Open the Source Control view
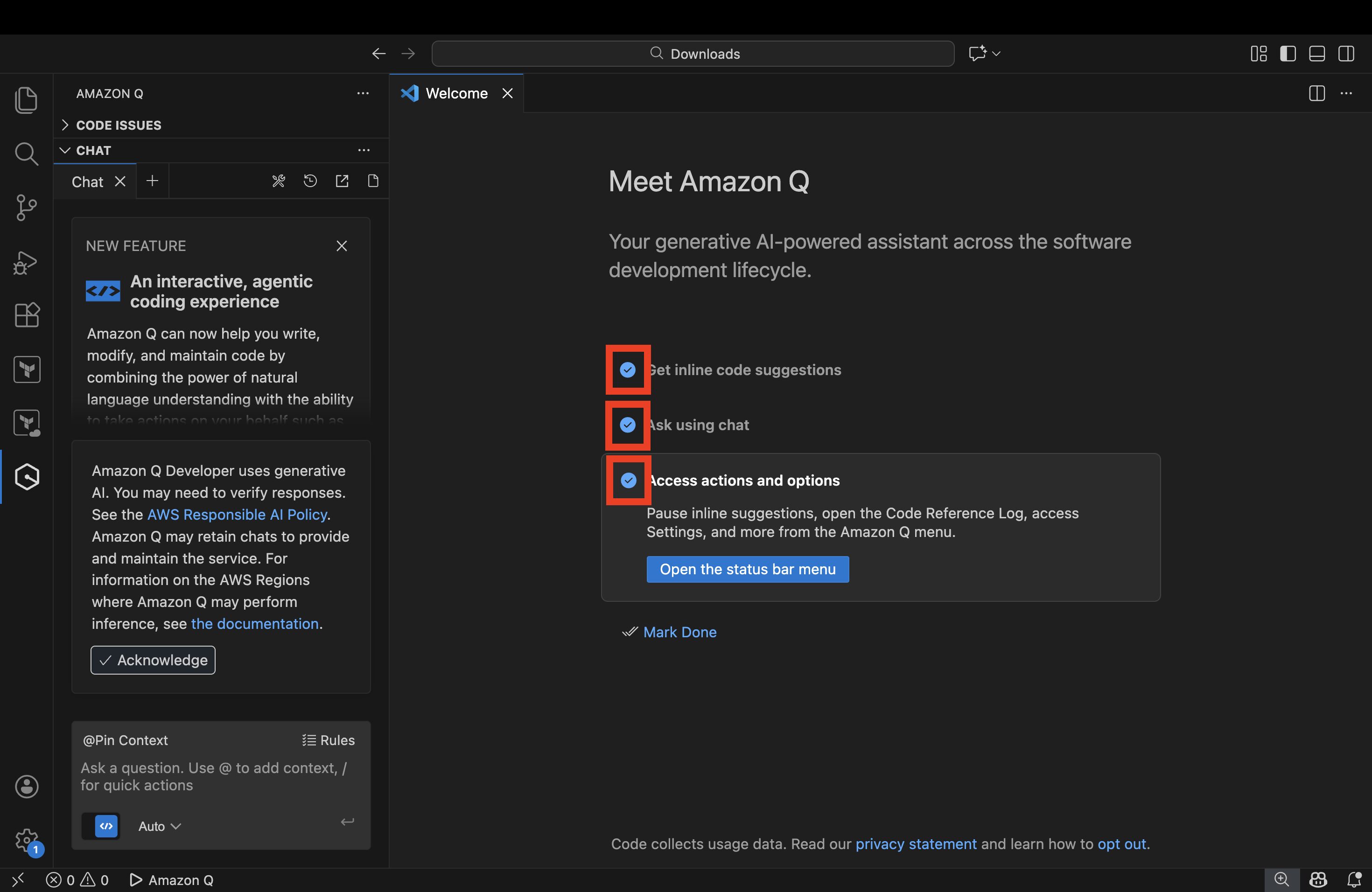The height and width of the screenshot is (892, 1372). (26, 208)
